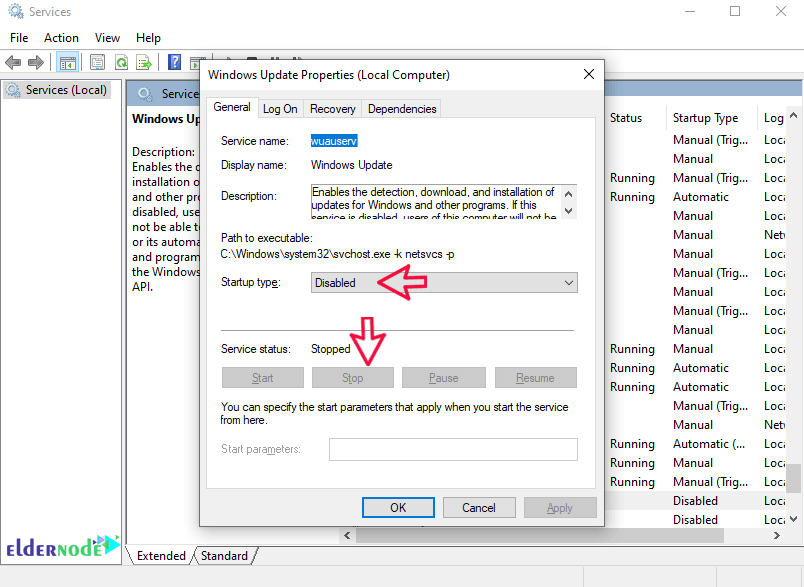
Task: Open the blue Help question mark icon
Action: [174, 63]
